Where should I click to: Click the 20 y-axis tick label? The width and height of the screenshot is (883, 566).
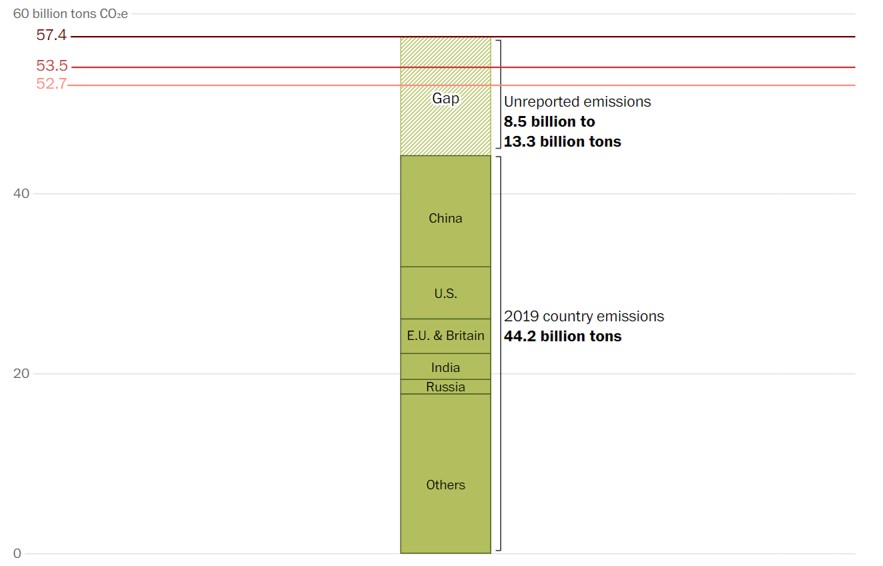click(20, 373)
